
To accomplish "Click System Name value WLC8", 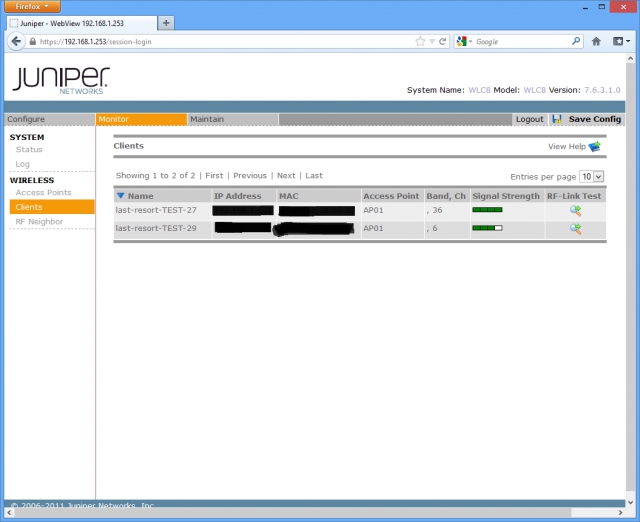I will pos(479,90).
